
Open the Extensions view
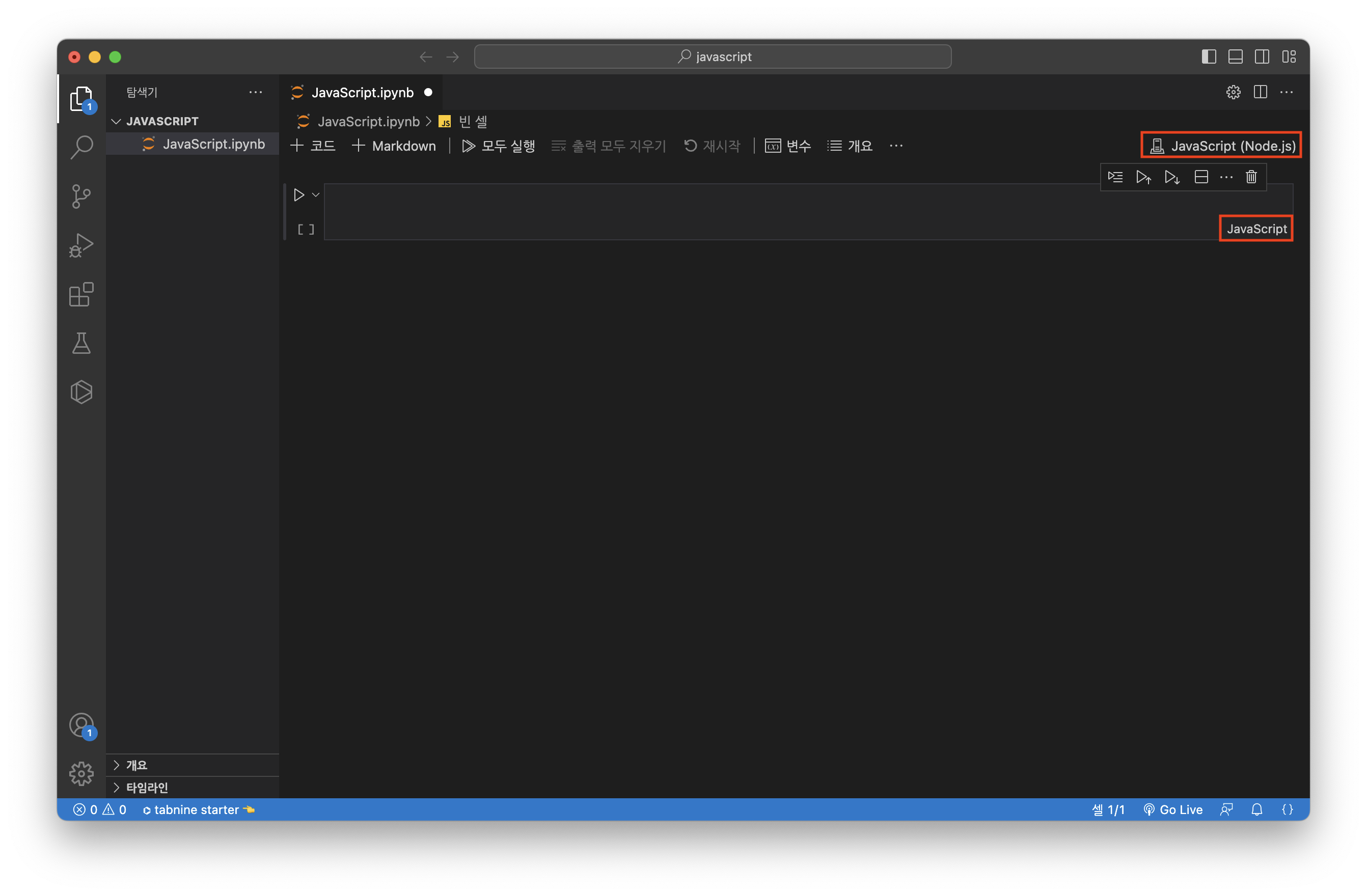(81, 294)
